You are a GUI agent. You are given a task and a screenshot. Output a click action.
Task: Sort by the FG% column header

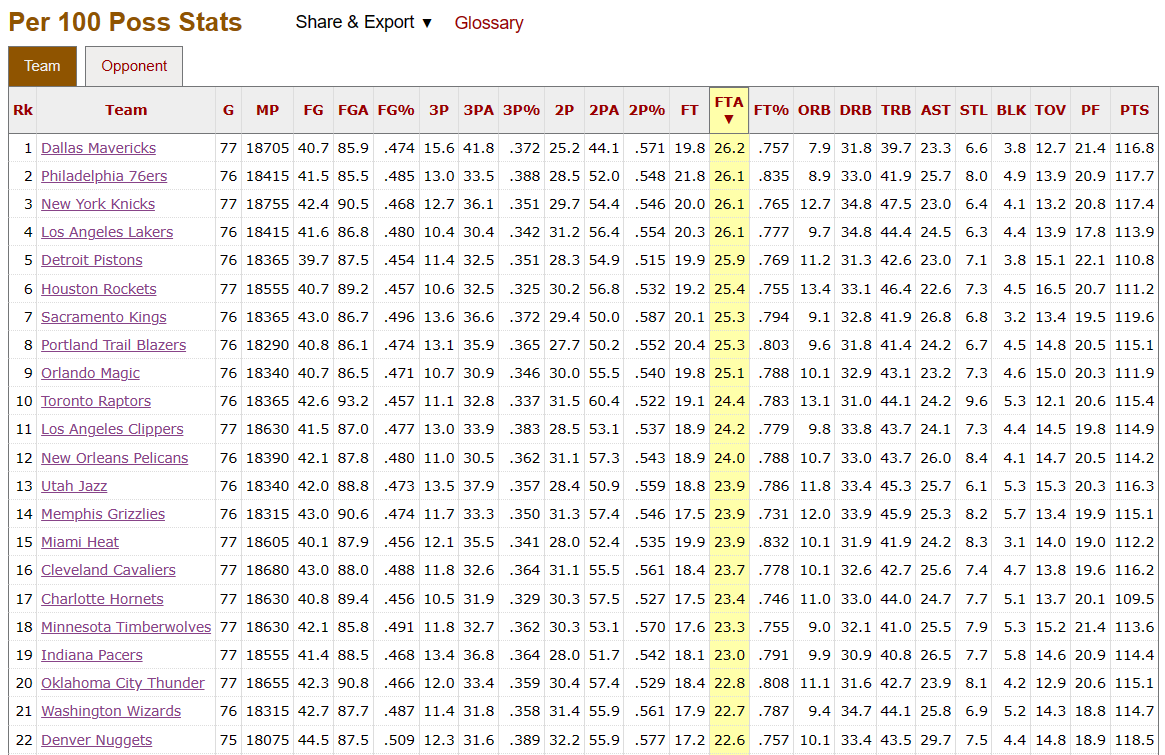[x=396, y=110]
